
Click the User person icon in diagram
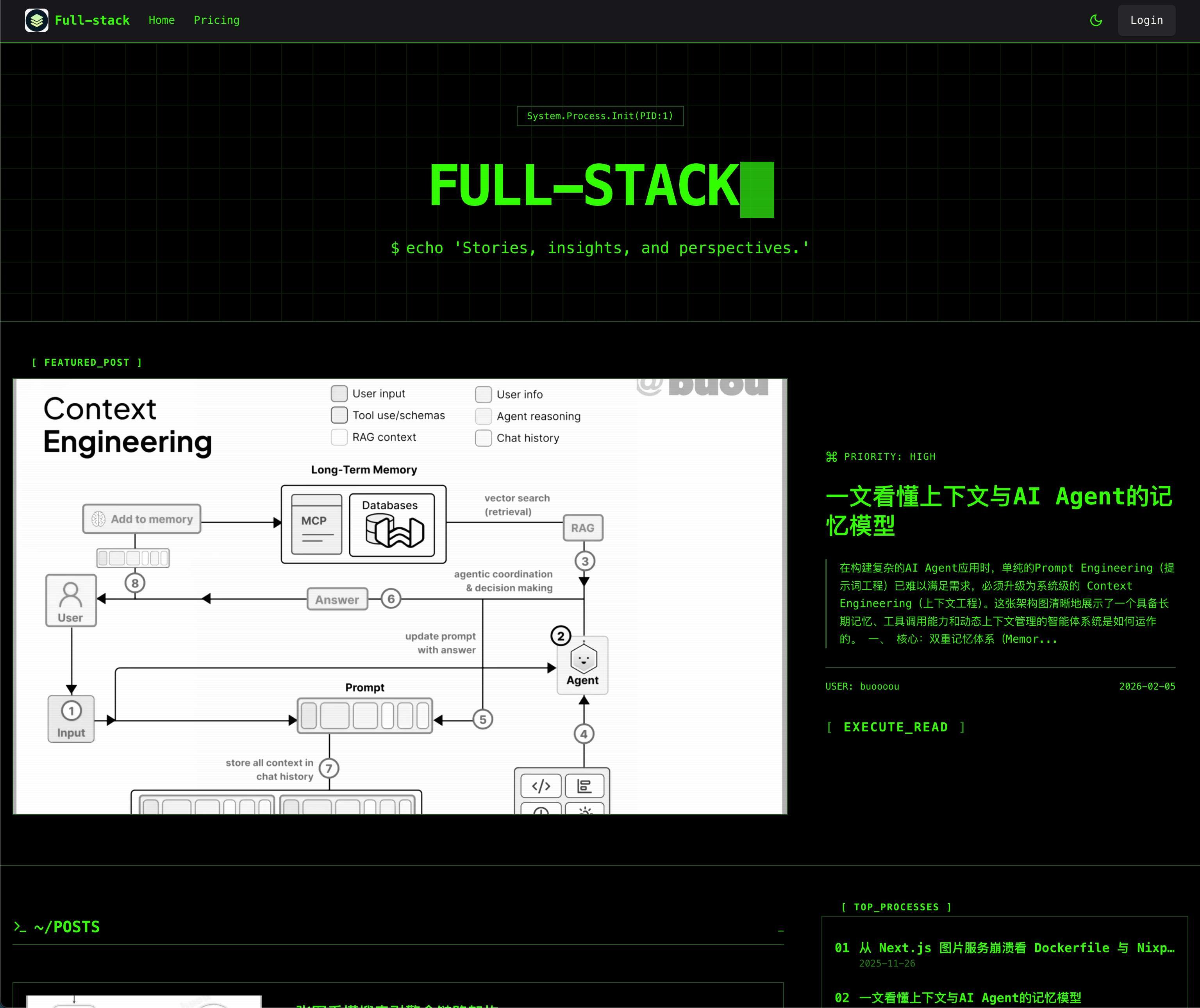[71, 595]
